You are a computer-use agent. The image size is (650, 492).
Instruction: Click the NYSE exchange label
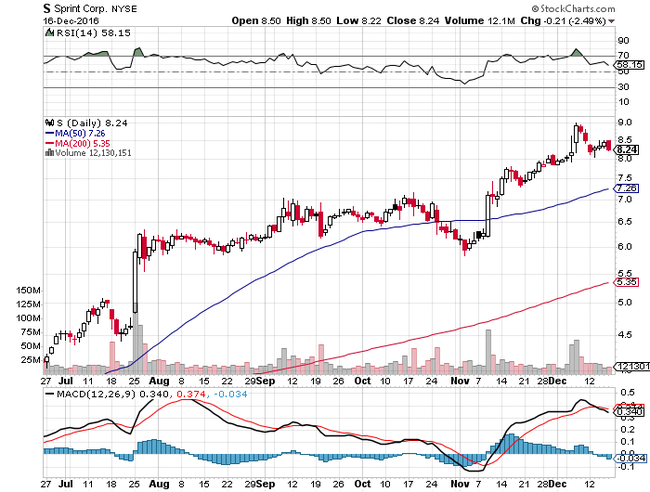tap(124, 9)
